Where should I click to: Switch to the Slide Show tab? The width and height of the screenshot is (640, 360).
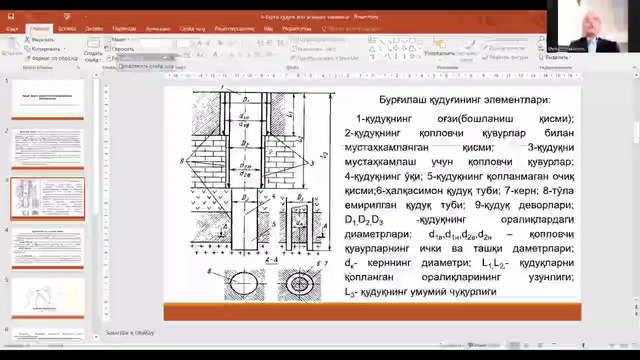point(192,29)
